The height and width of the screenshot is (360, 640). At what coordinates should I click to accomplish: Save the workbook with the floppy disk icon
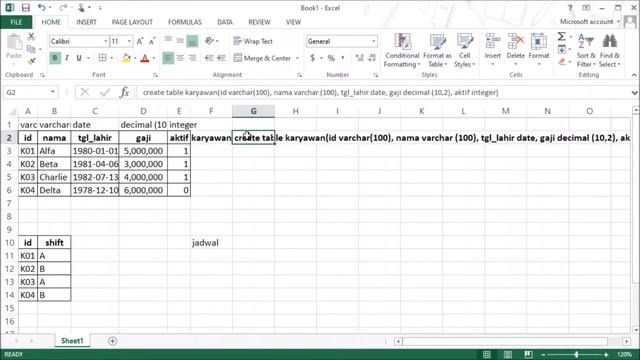tap(25, 8)
